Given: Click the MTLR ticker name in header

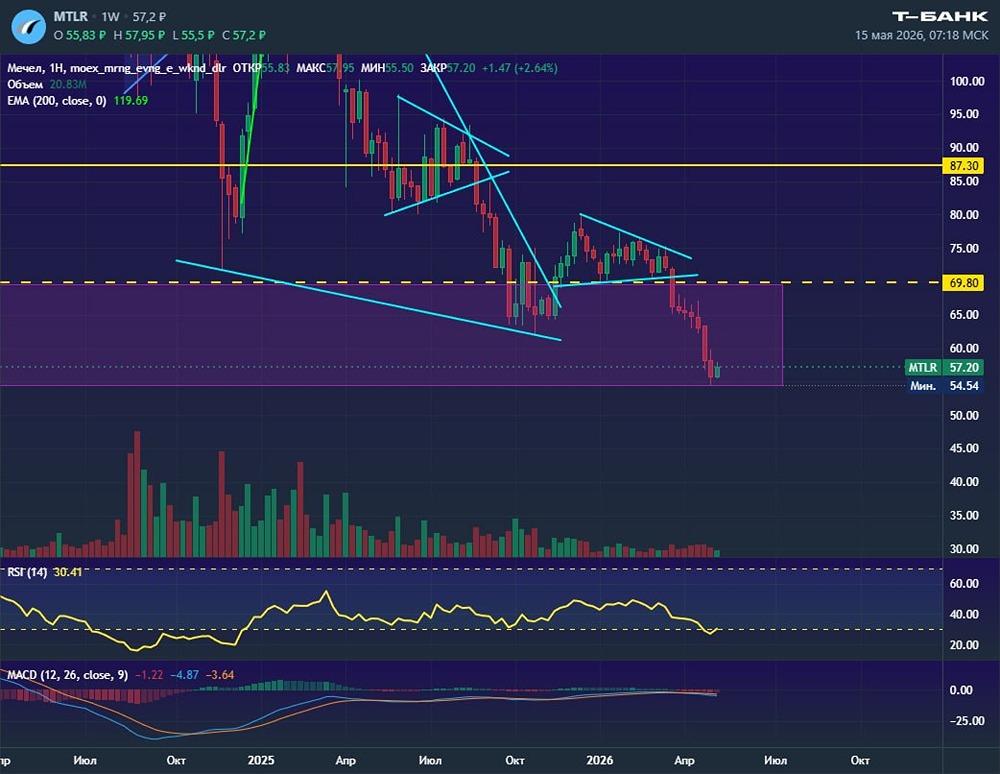Looking at the screenshot, I should click(70, 17).
